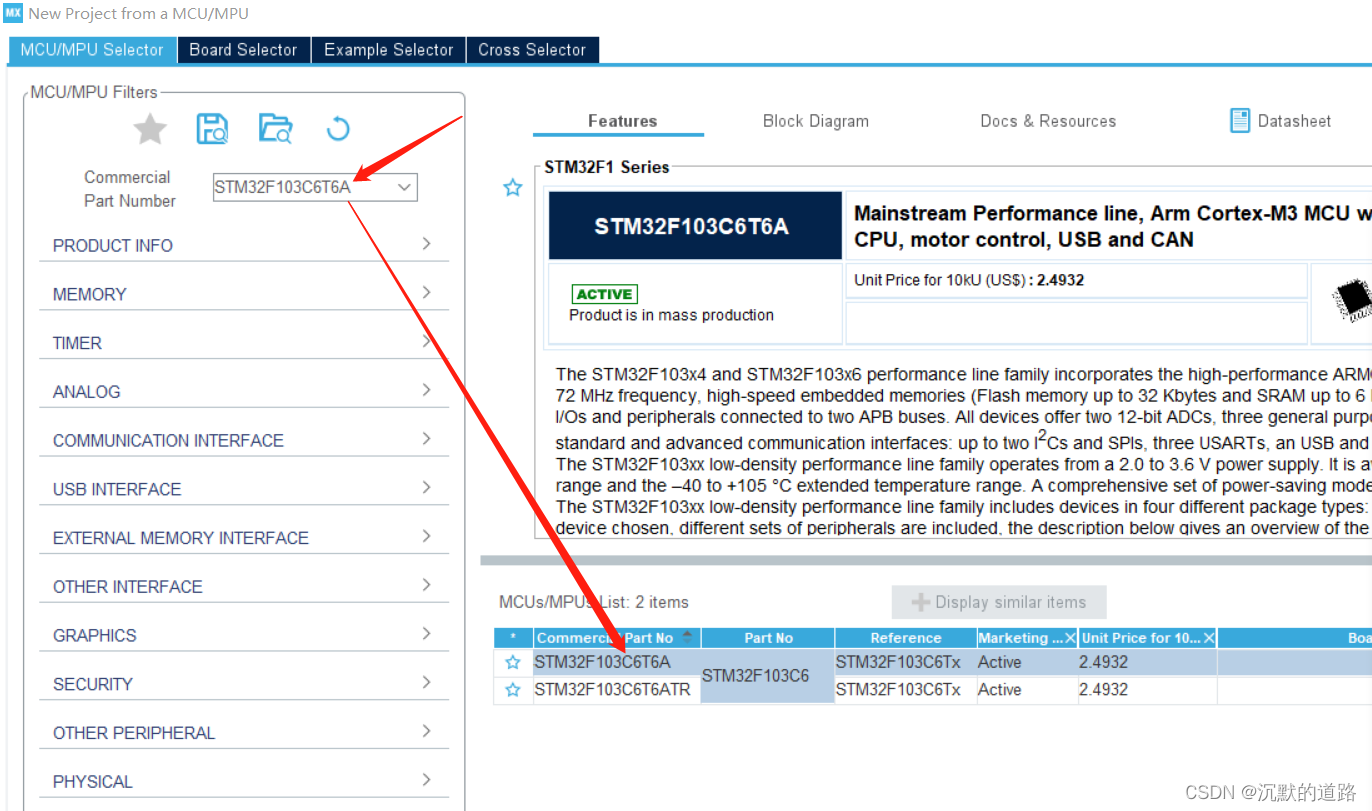This screenshot has height=811, width=1372.
Task: Click the ACTIVE green status badge
Action: click(605, 294)
